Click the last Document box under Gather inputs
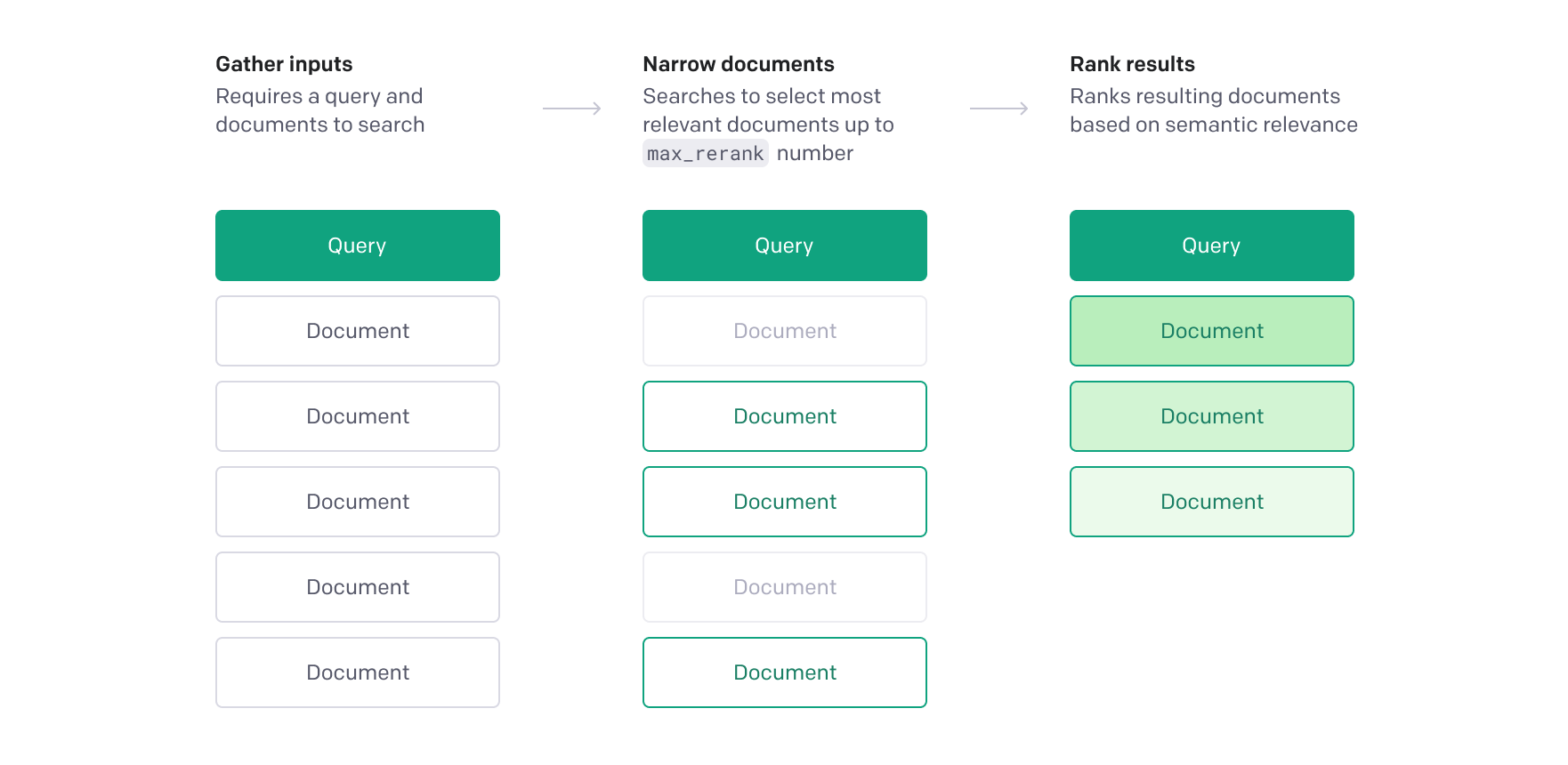1568x765 pixels. pos(357,672)
